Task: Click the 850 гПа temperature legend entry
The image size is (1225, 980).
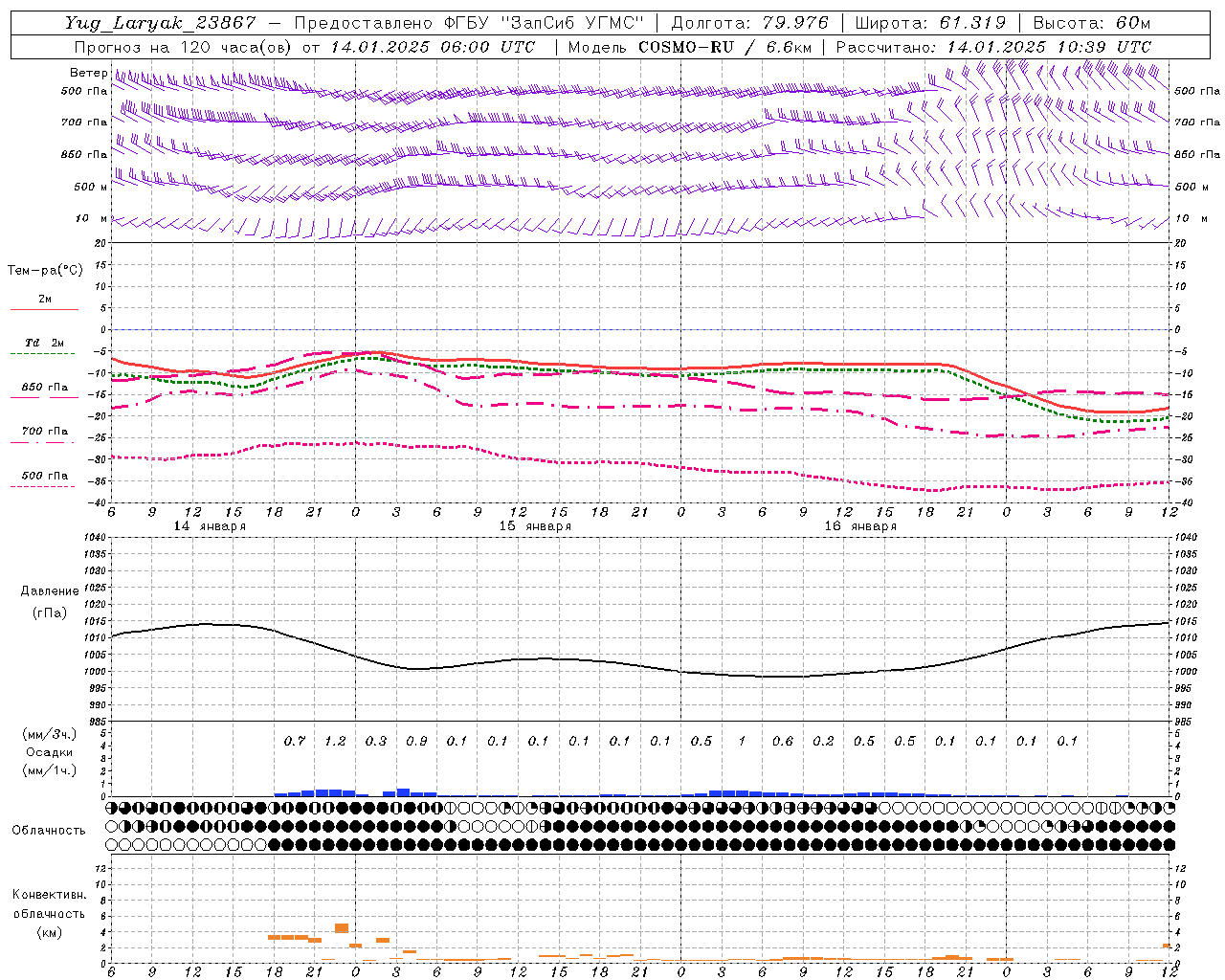Action: coord(45,388)
